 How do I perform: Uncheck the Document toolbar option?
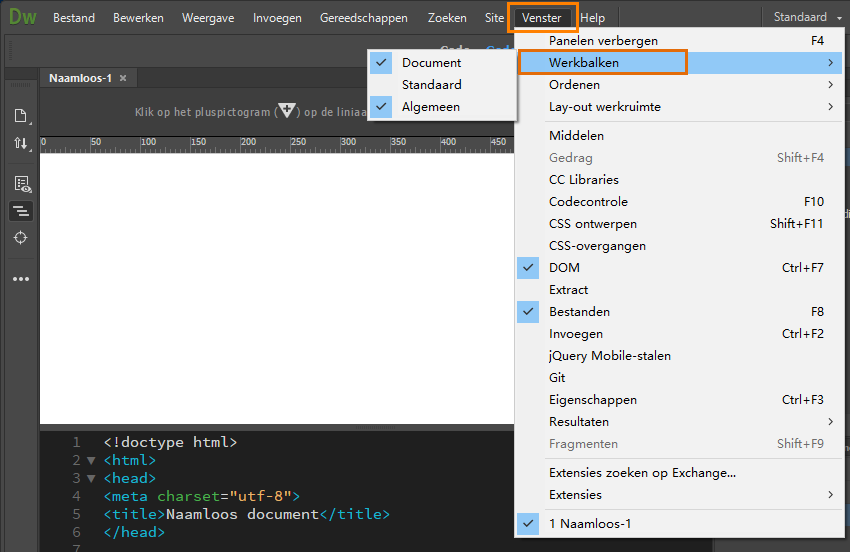point(431,63)
